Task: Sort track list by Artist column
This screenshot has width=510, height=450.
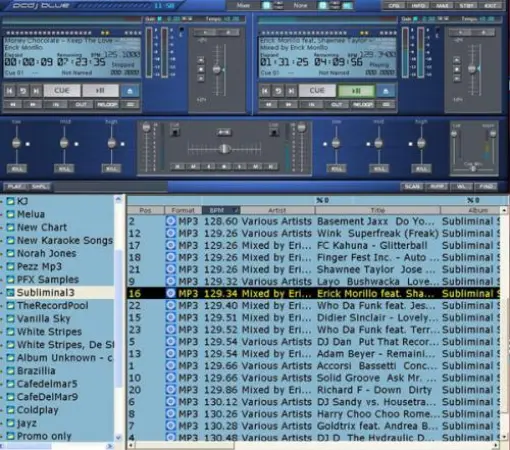Action: click(277, 210)
